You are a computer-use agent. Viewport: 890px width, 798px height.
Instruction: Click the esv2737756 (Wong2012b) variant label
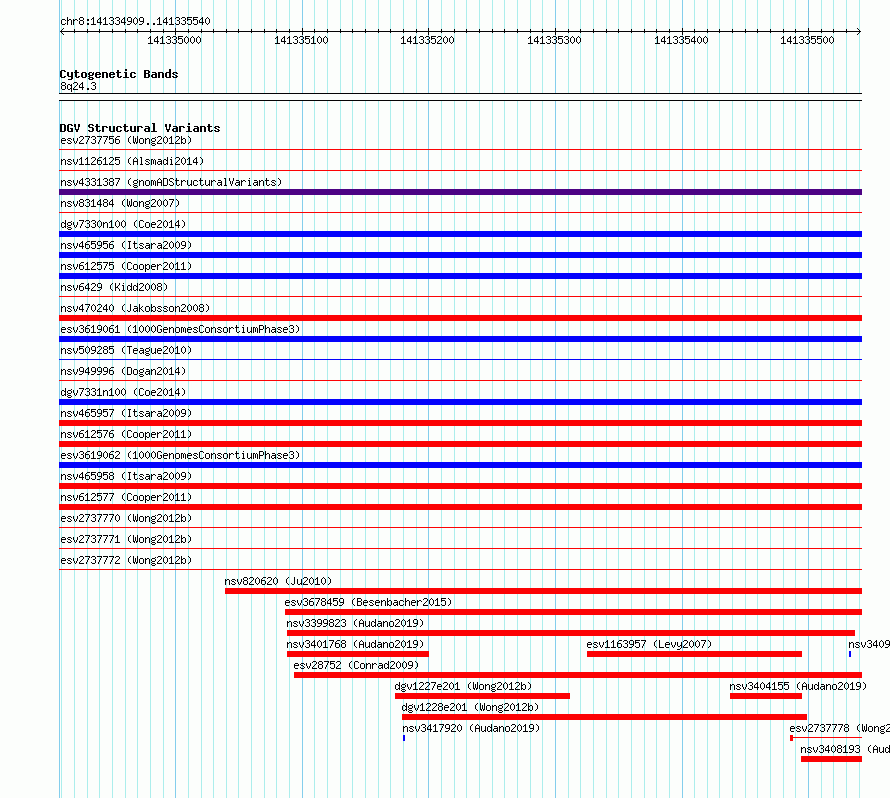pos(126,140)
